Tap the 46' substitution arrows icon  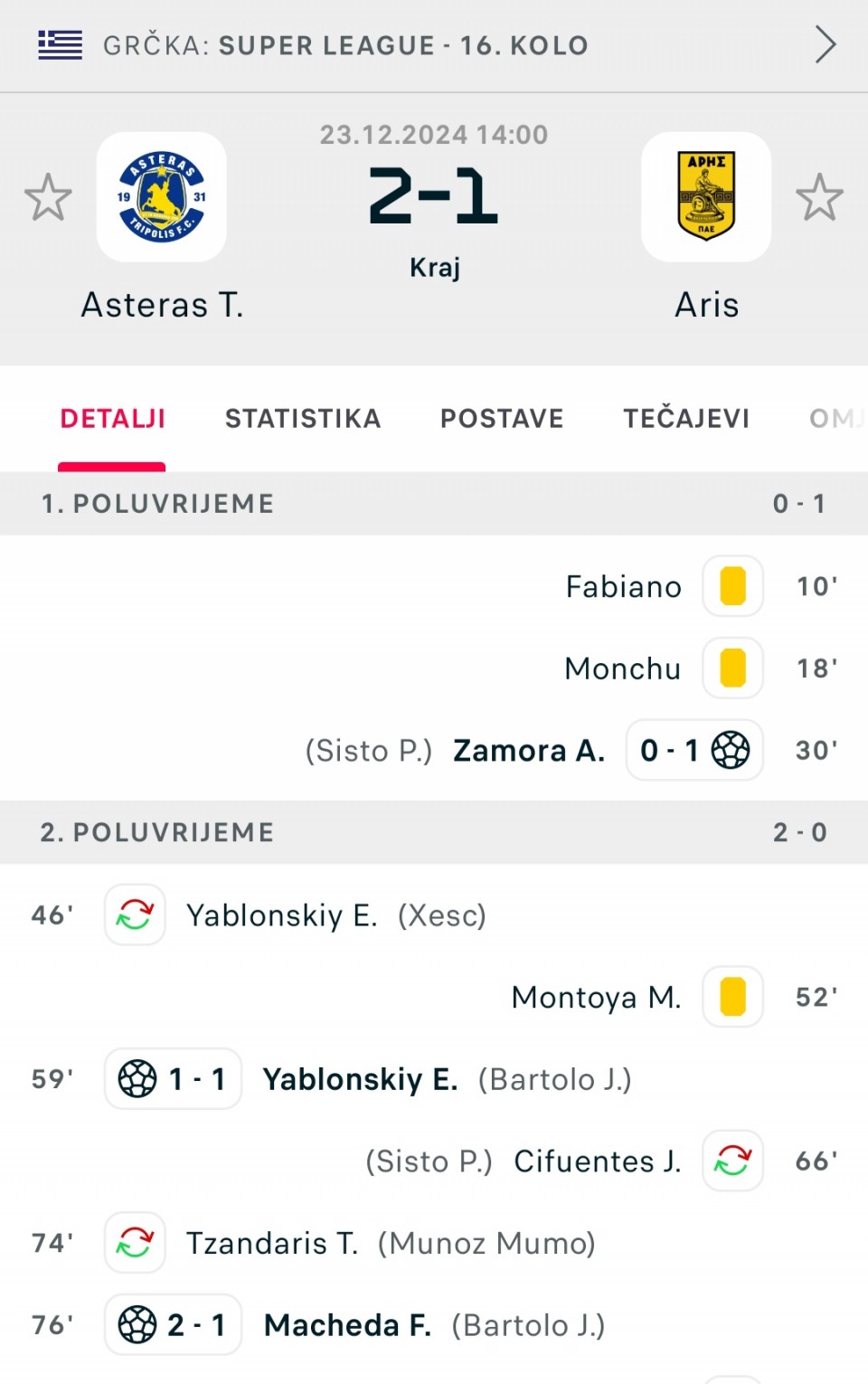point(135,915)
